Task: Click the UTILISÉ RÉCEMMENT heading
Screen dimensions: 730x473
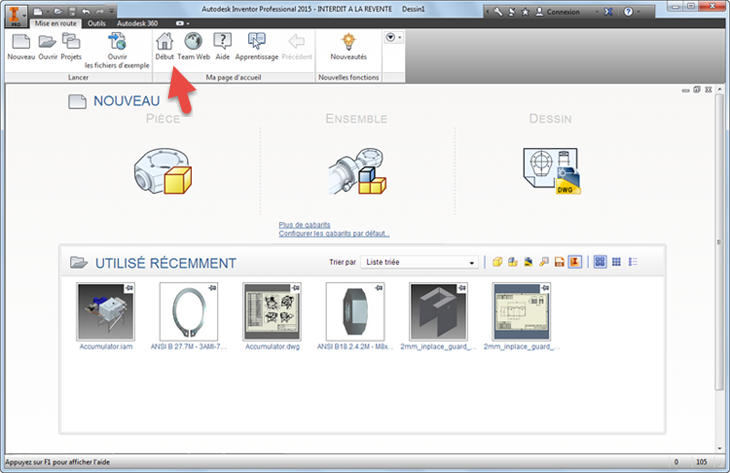Action: pyautogui.click(x=166, y=264)
